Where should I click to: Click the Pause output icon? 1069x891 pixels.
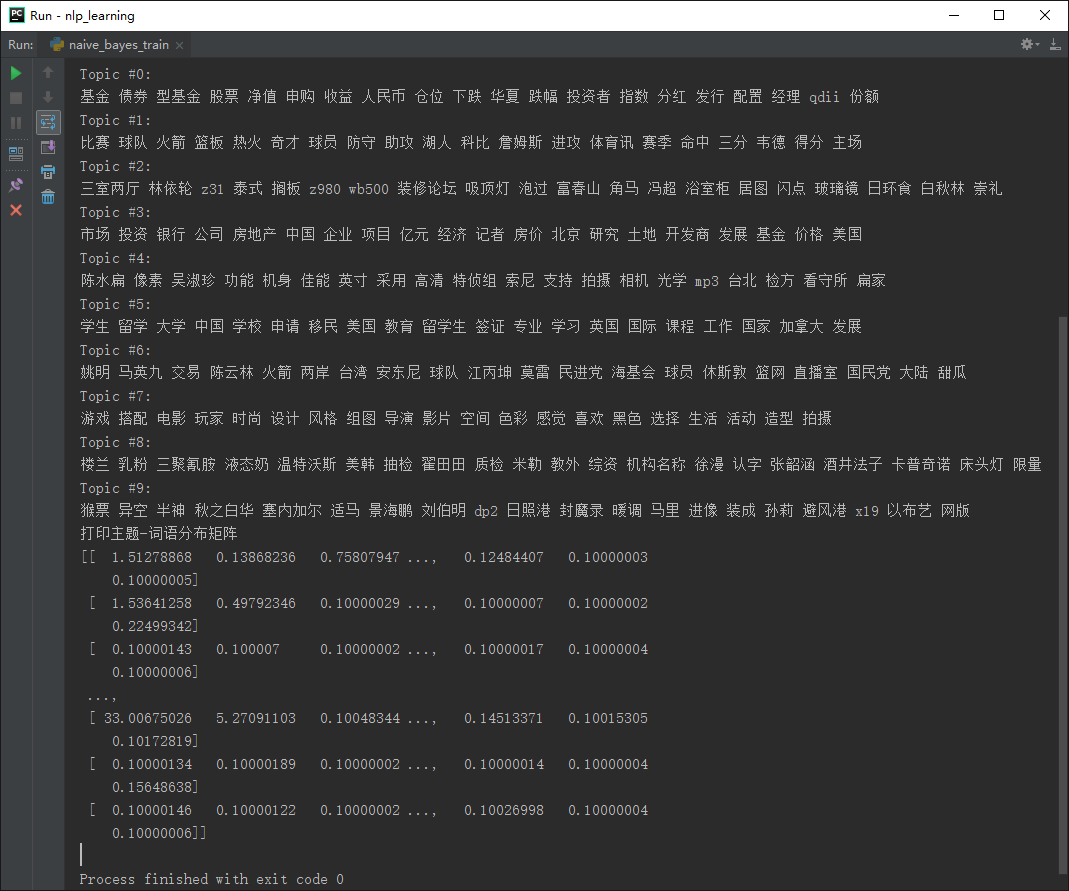tap(16, 123)
